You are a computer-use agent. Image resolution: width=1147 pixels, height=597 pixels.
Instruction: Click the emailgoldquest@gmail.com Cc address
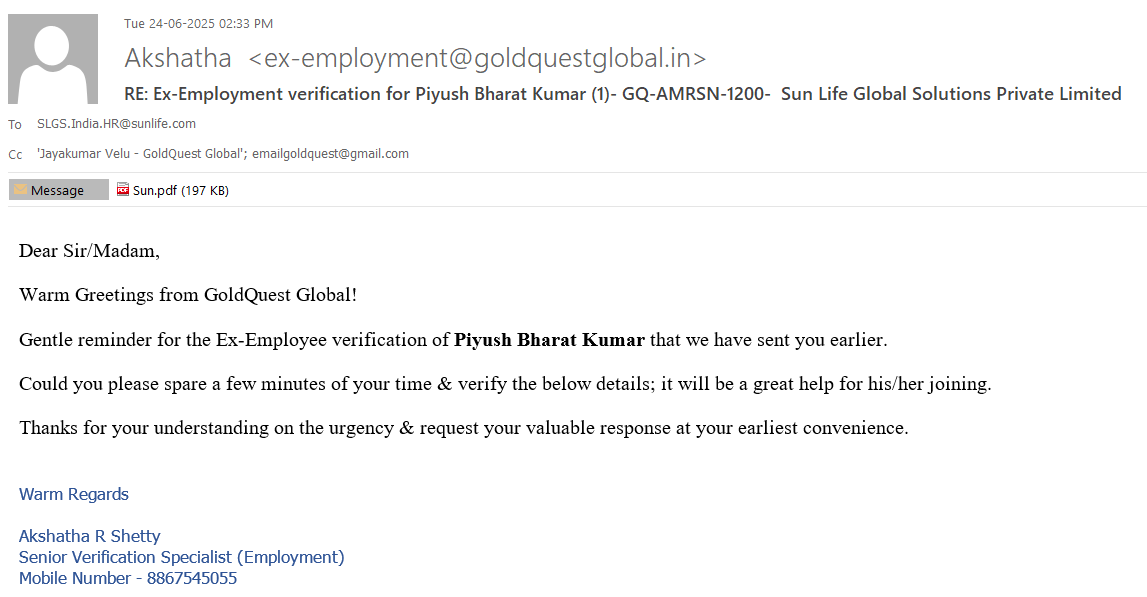(x=330, y=154)
